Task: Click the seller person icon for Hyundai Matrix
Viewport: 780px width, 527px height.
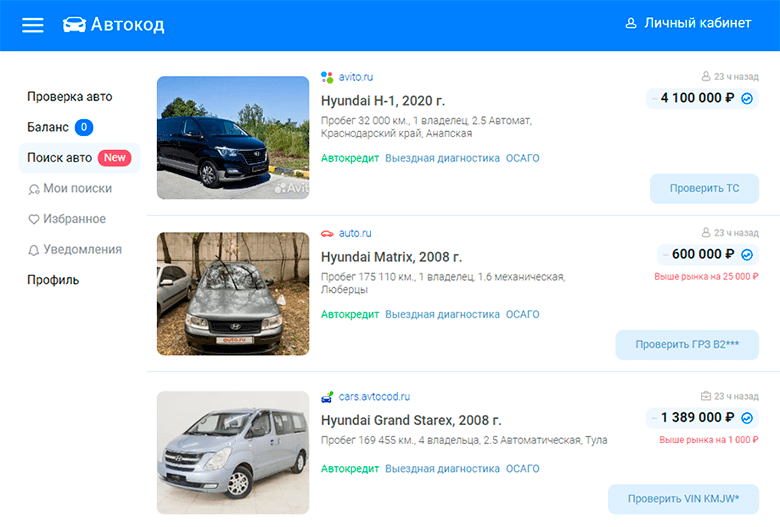Action: 706,233
